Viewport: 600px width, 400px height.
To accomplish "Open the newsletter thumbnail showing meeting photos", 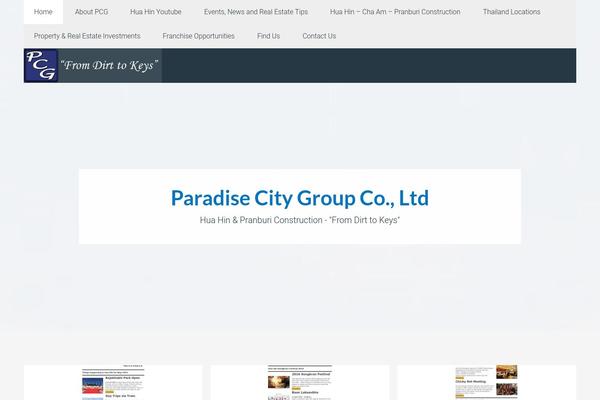I will pyautogui.click(x=486, y=382).
